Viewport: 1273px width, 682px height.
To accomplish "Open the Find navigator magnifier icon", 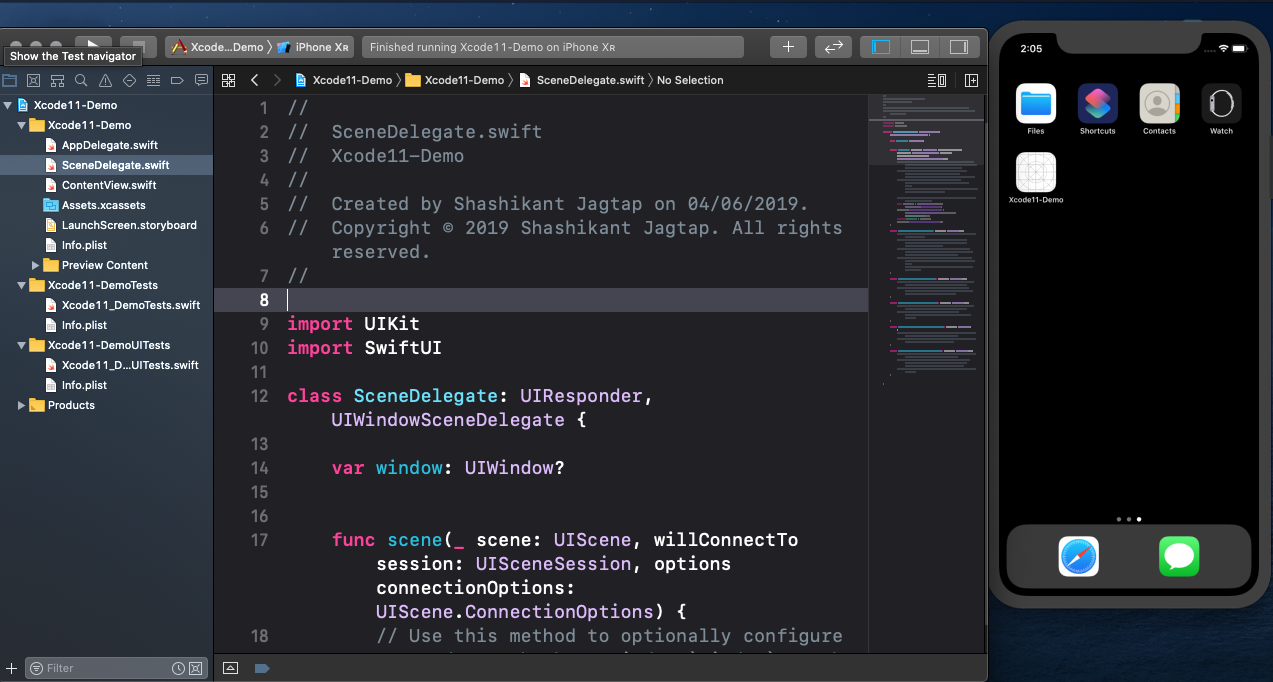I will point(81,80).
